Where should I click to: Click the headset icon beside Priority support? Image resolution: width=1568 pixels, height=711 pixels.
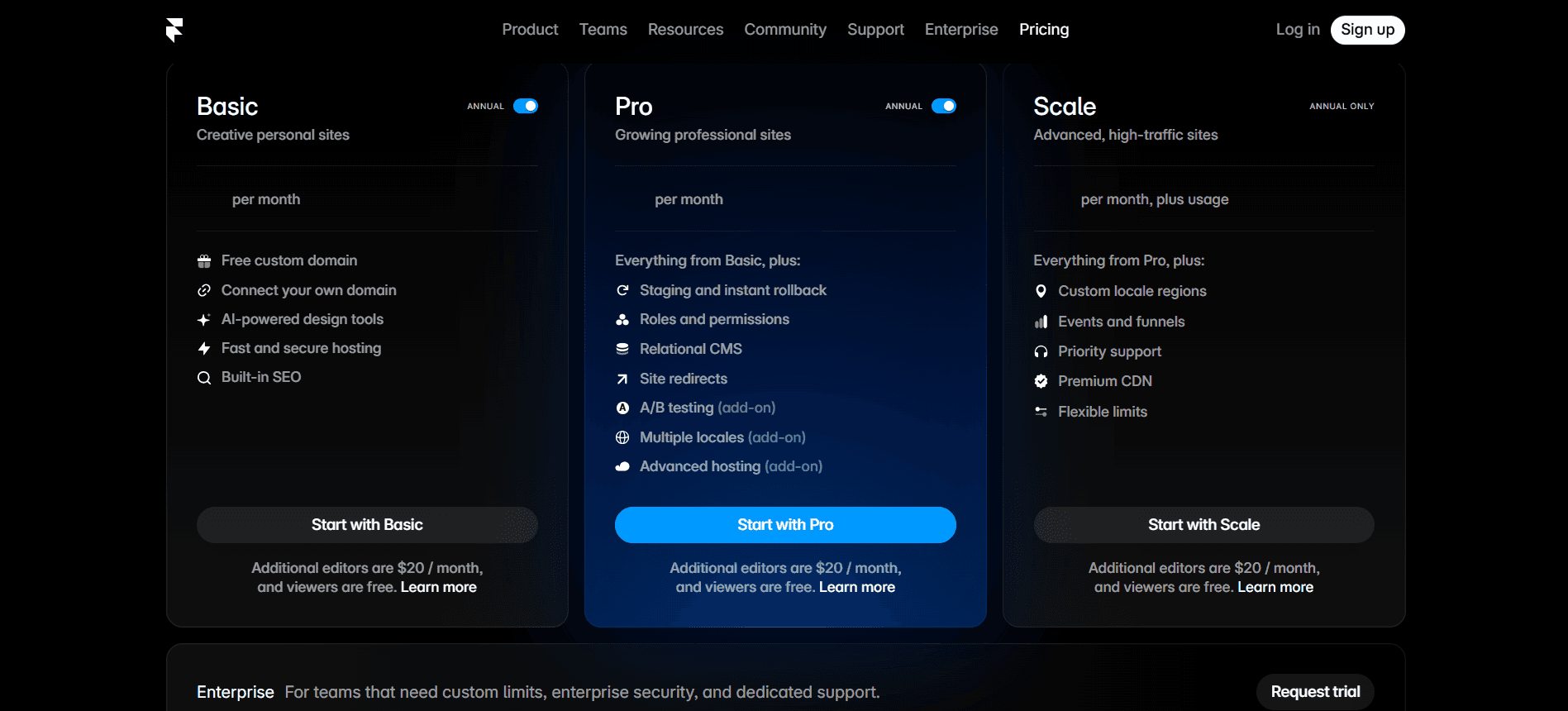pos(1041,351)
